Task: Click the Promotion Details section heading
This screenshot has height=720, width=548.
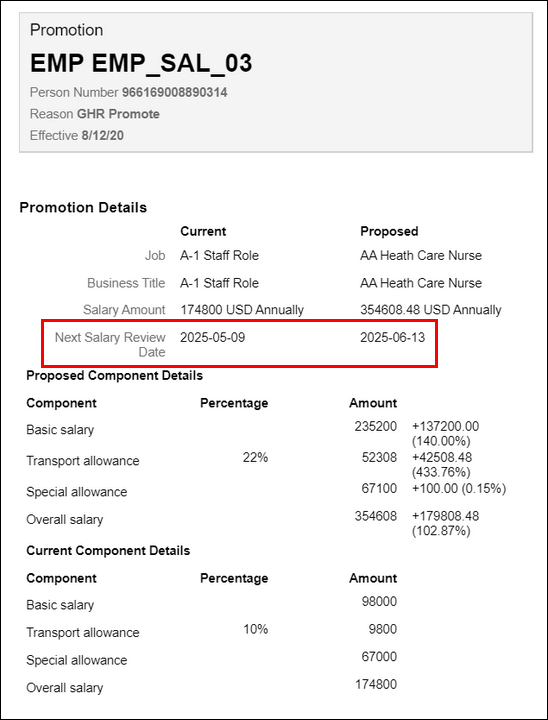Action: pos(83,208)
